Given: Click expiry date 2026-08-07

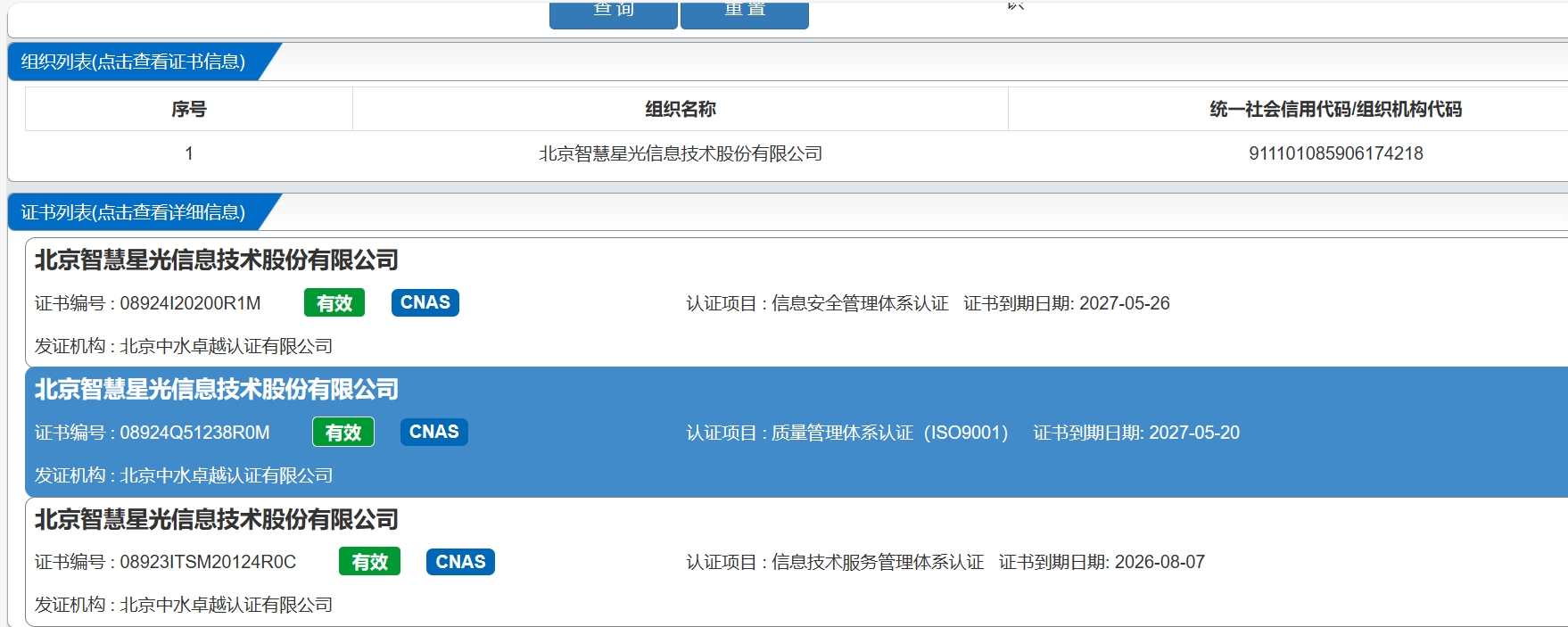Looking at the screenshot, I should [1159, 562].
